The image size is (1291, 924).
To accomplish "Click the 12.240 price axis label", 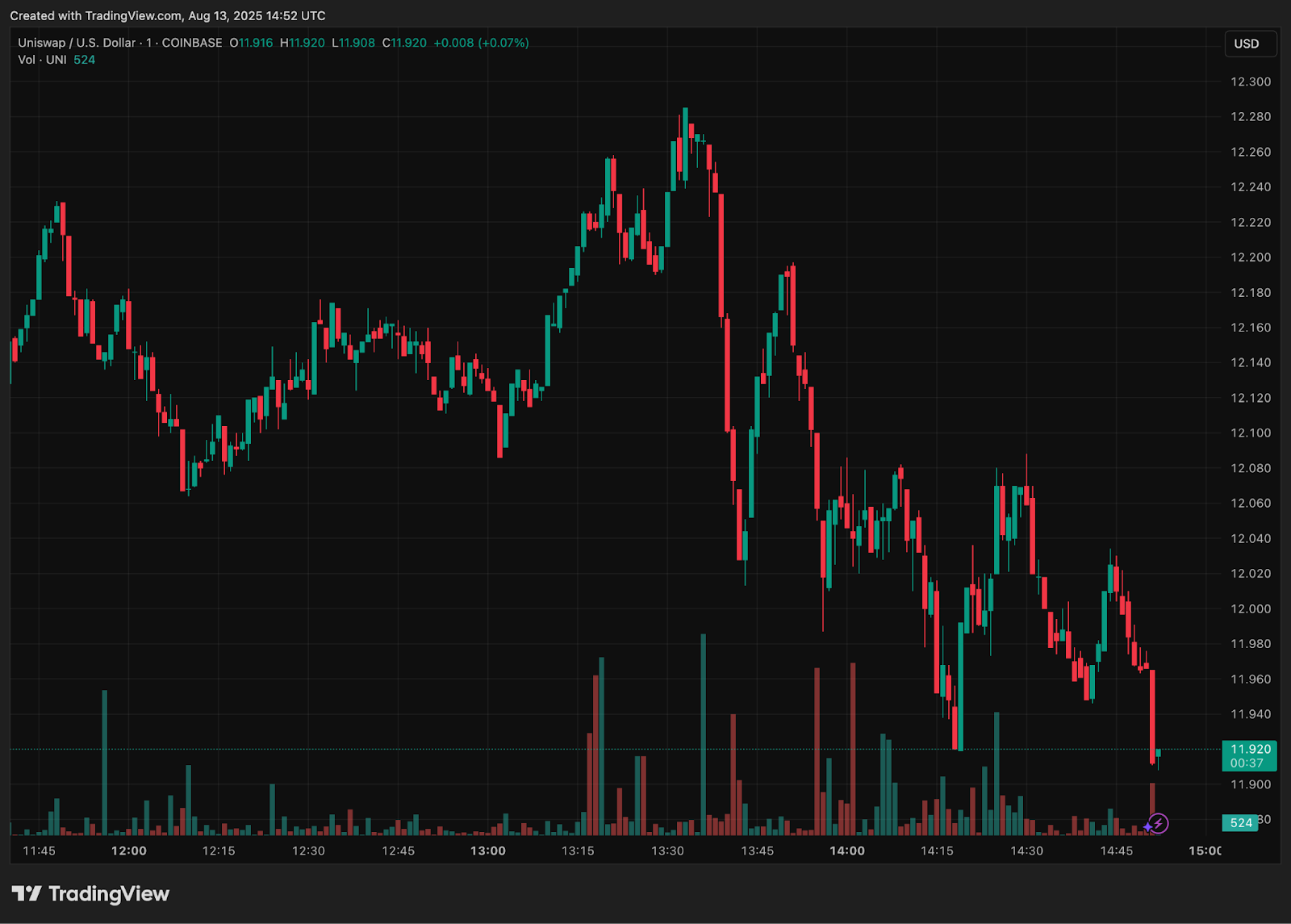I will pyautogui.click(x=1251, y=187).
